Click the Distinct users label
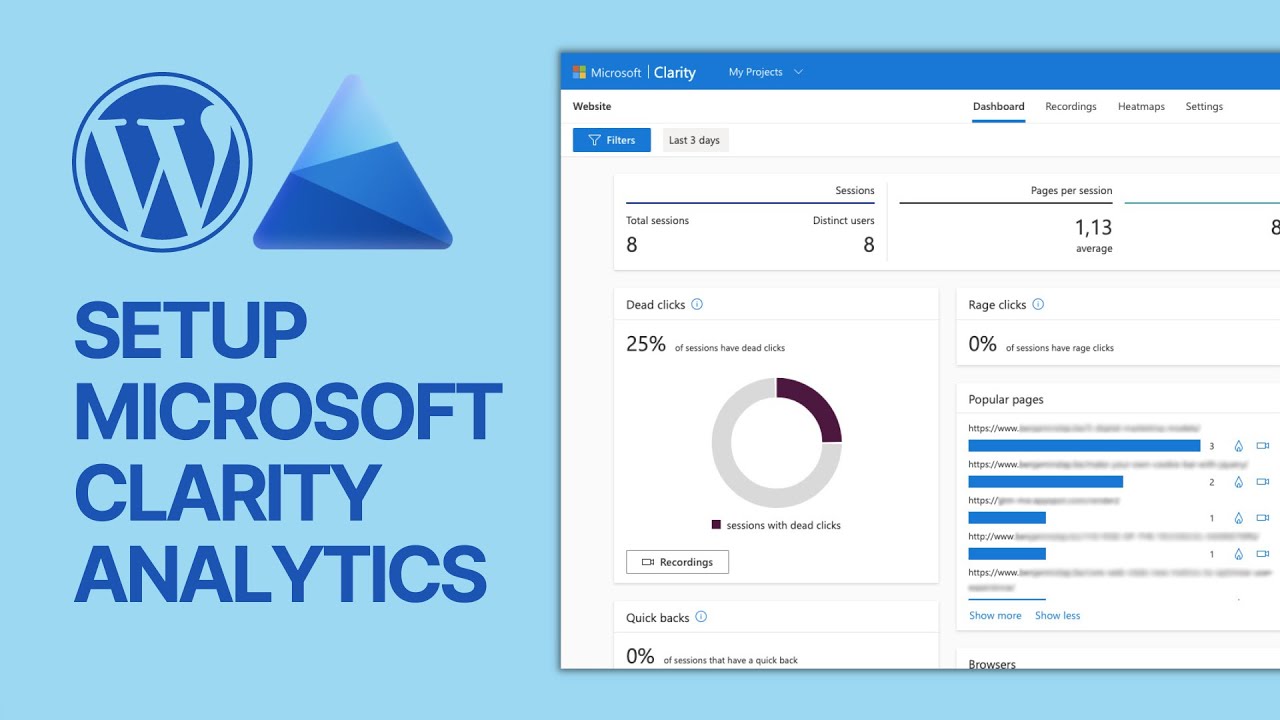Image resolution: width=1280 pixels, height=720 pixels. (x=843, y=221)
